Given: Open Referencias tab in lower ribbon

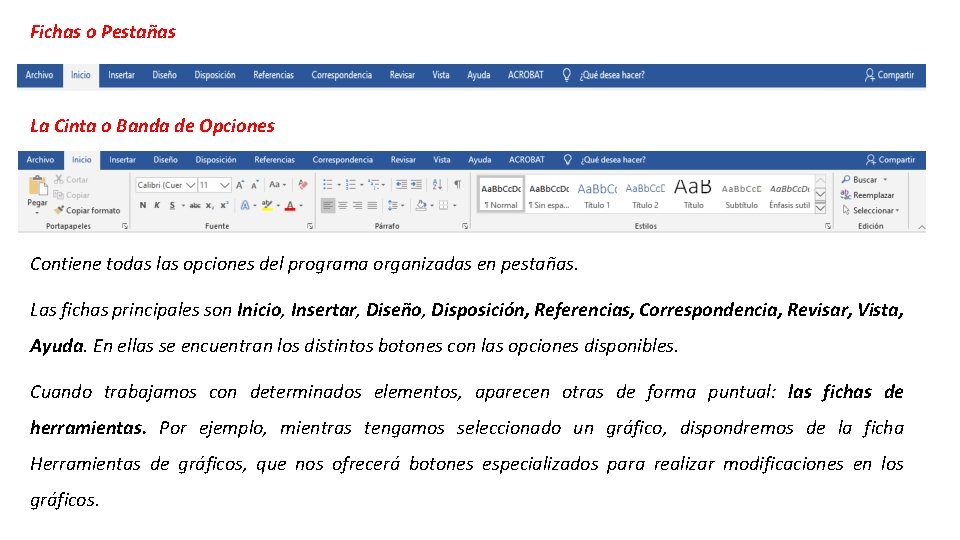Looking at the screenshot, I should pyautogui.click(x=274, y=160).
